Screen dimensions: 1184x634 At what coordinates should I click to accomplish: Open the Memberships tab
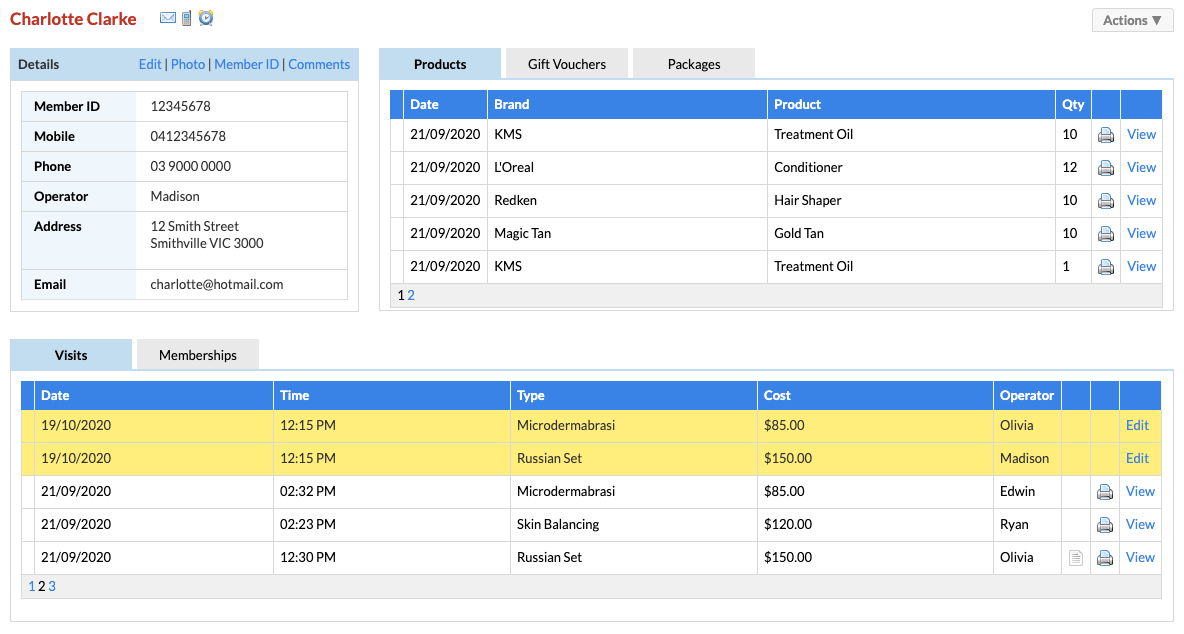click(198, 355)
